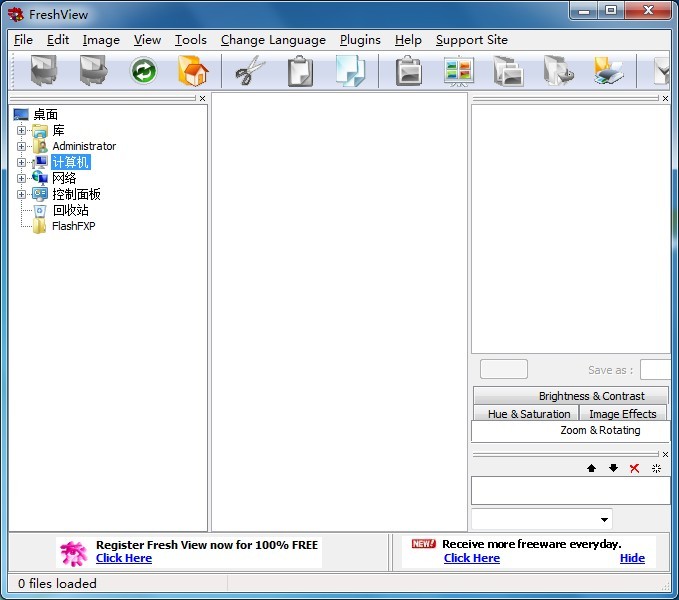
Task: Click the freeware Click Here link
Action: pos(472,558)
